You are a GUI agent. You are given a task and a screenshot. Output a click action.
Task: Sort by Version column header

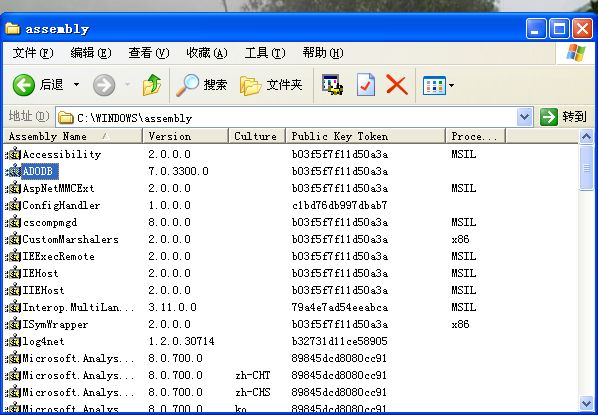[185, 136]
